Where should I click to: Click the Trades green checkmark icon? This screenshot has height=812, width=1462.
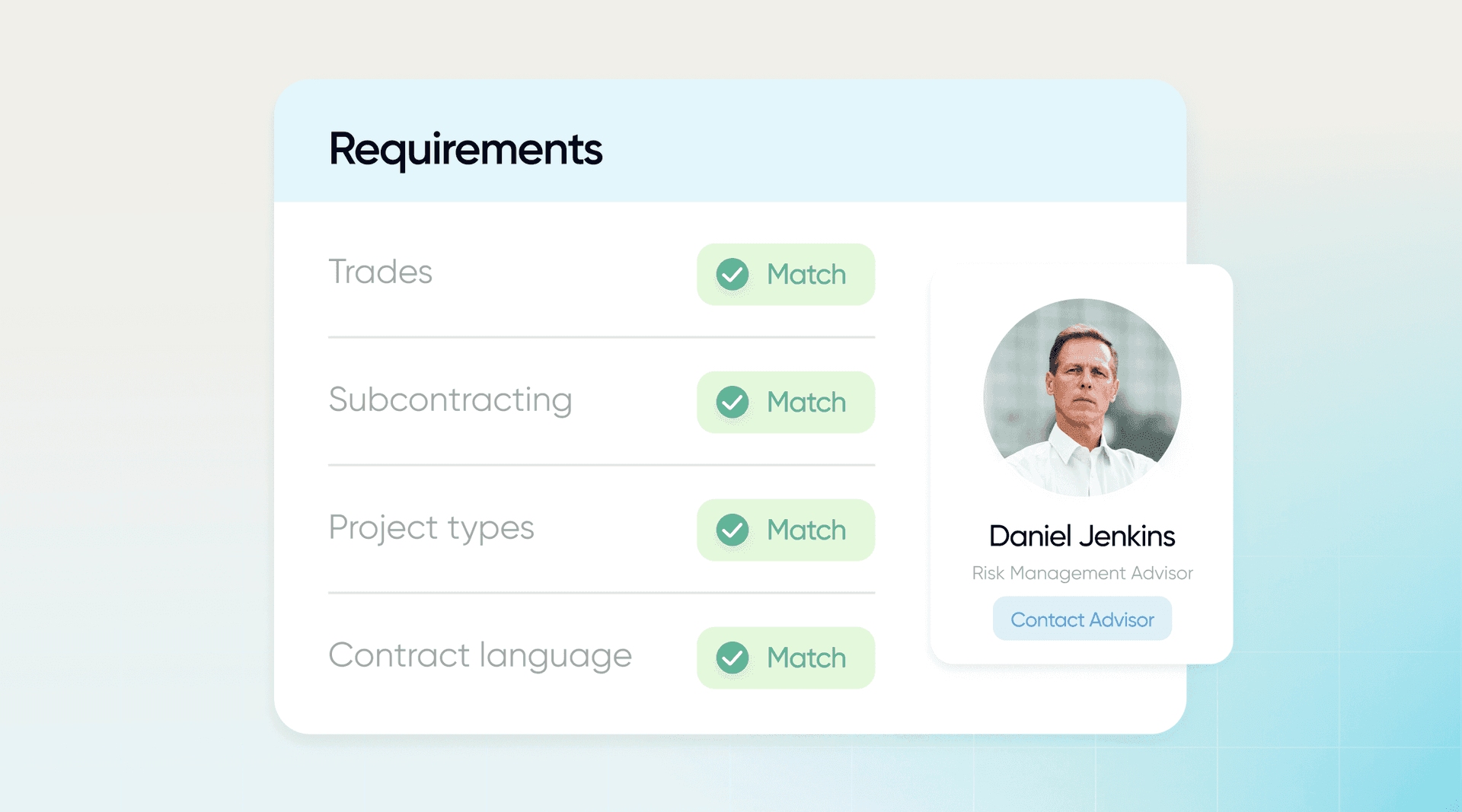[x=733, y=275]
